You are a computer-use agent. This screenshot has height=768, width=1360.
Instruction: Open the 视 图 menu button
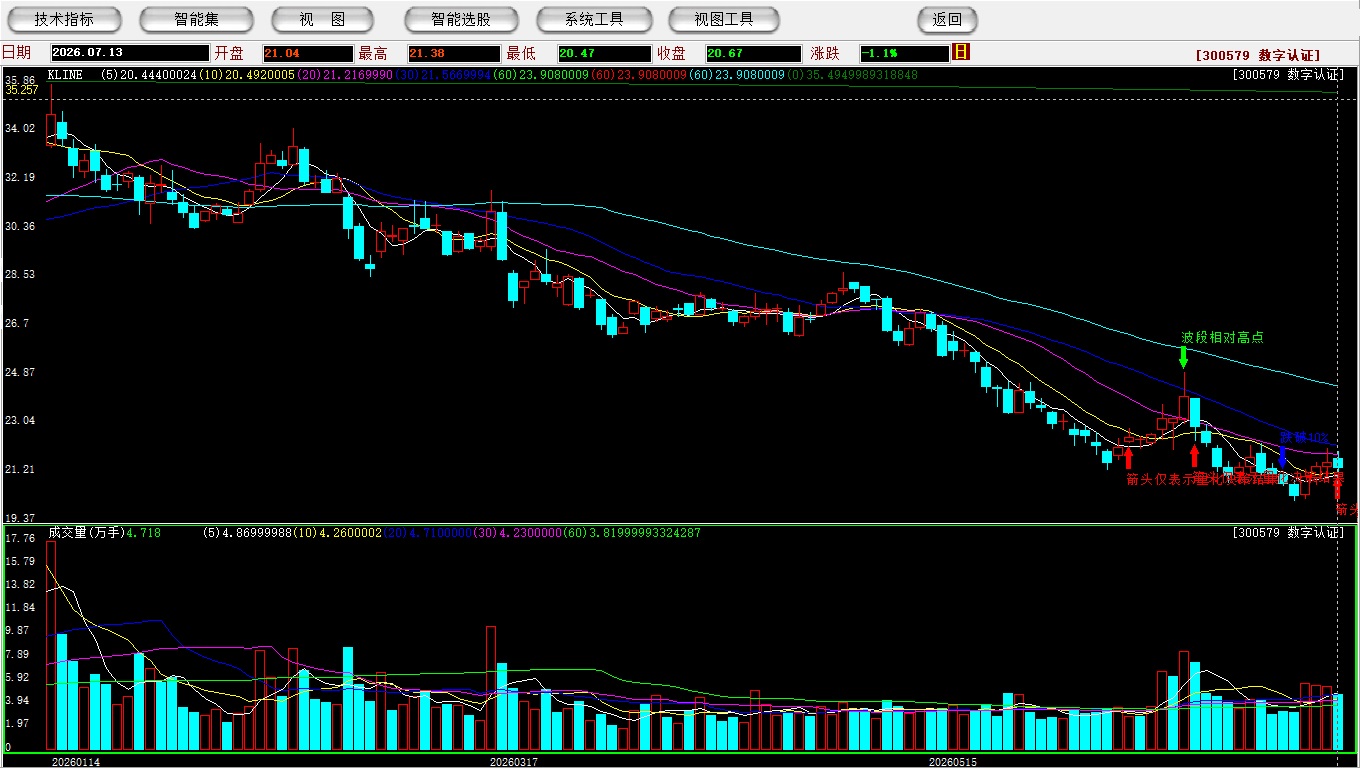[322, 19]
